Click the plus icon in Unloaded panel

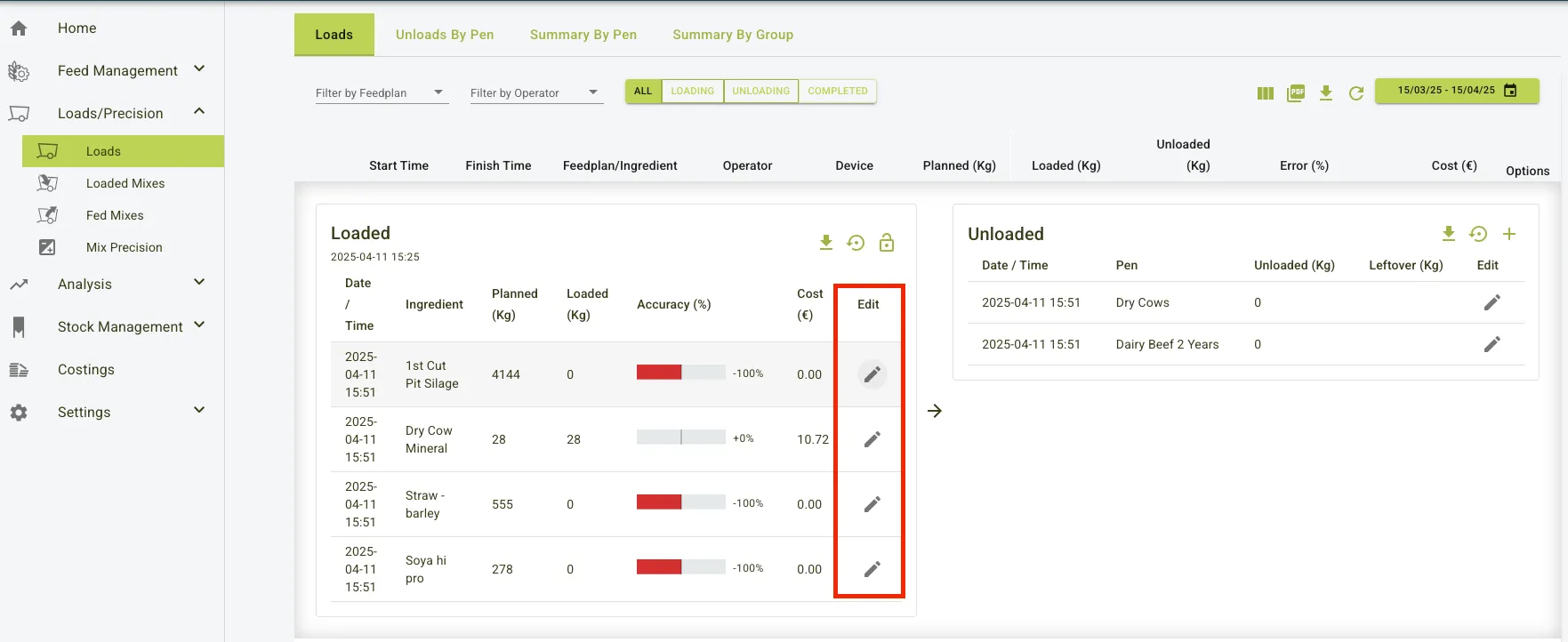(x=1509, y=234)
